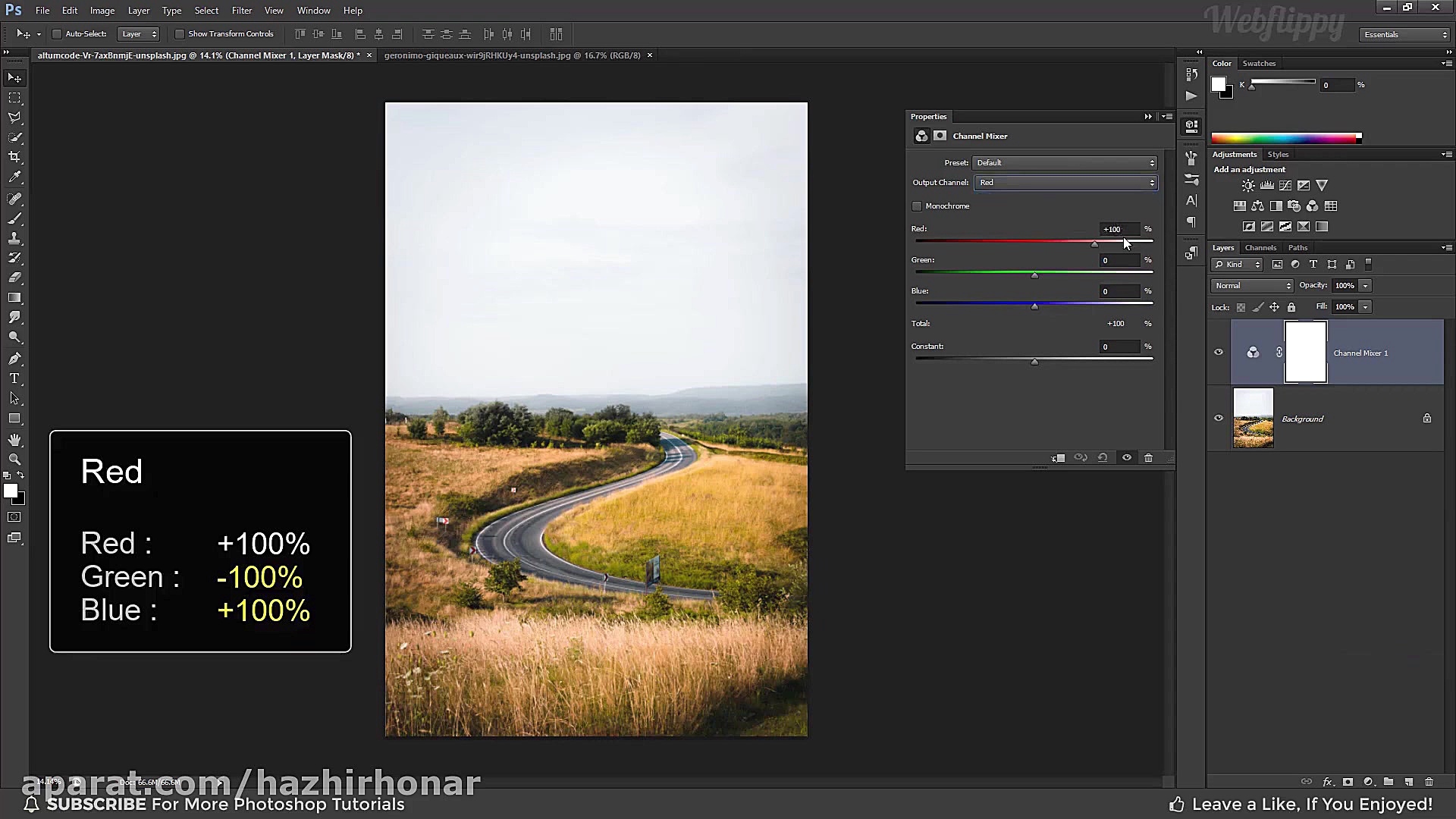Image resolution: width=1456 pixels, height=819 pixels.
Task: Click the Green channel slider handle
Action: point(1034,276)
